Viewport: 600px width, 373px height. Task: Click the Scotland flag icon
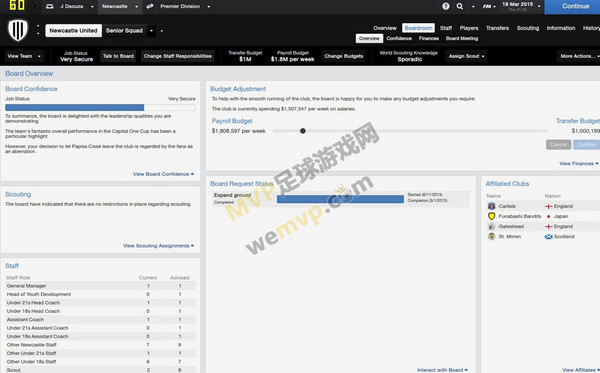click(x=548, y=237)
